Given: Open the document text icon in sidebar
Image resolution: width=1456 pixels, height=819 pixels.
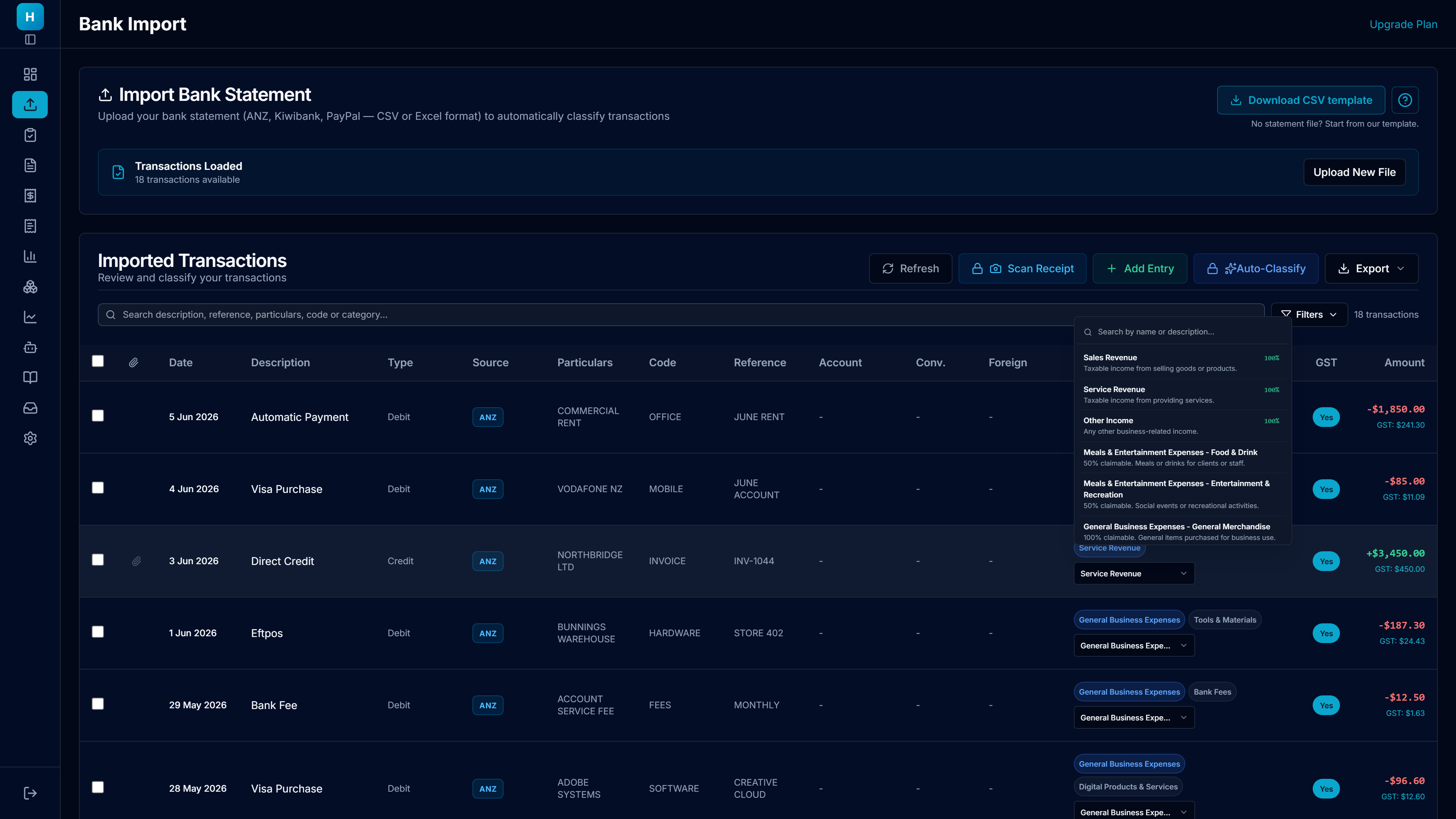Looking at the screenshot, I should click(x=30, y=165).
